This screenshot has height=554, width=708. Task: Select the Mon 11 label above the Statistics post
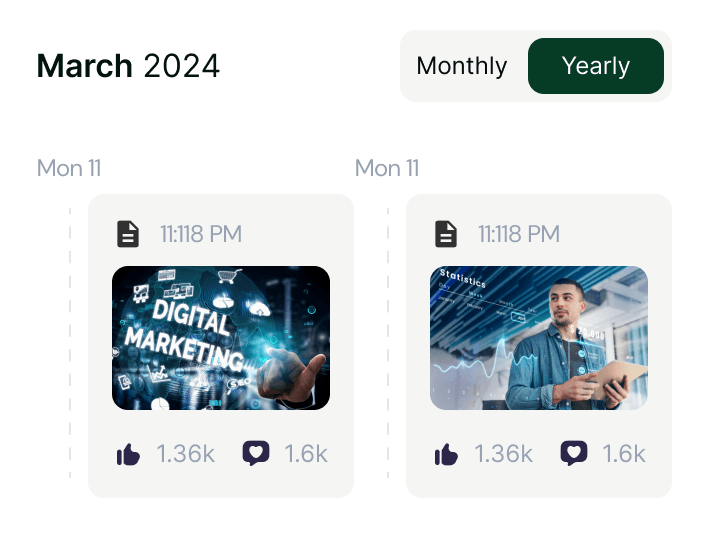pyautogui.click(x=387, y=168)
